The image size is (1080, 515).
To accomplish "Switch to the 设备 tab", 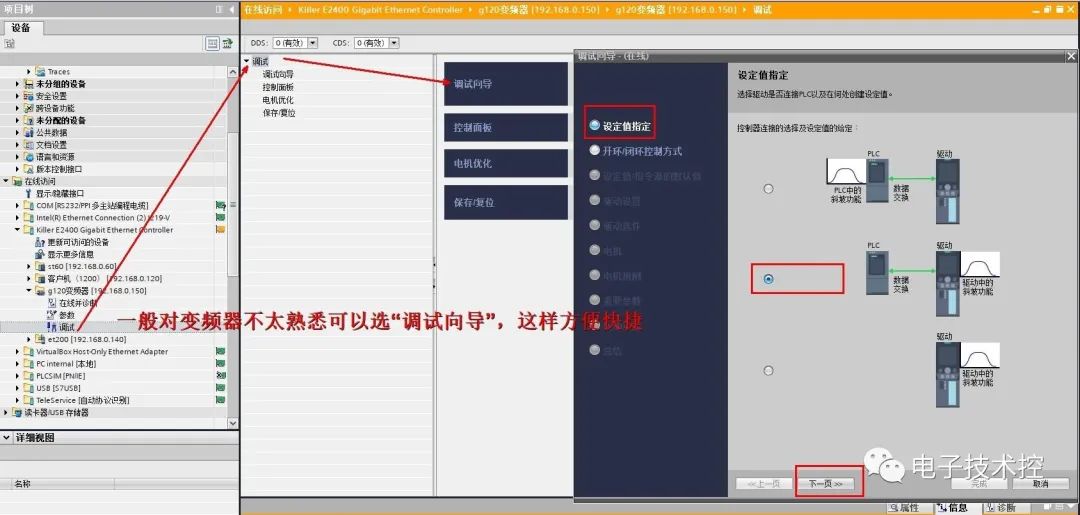I will [x=21, y=28].
